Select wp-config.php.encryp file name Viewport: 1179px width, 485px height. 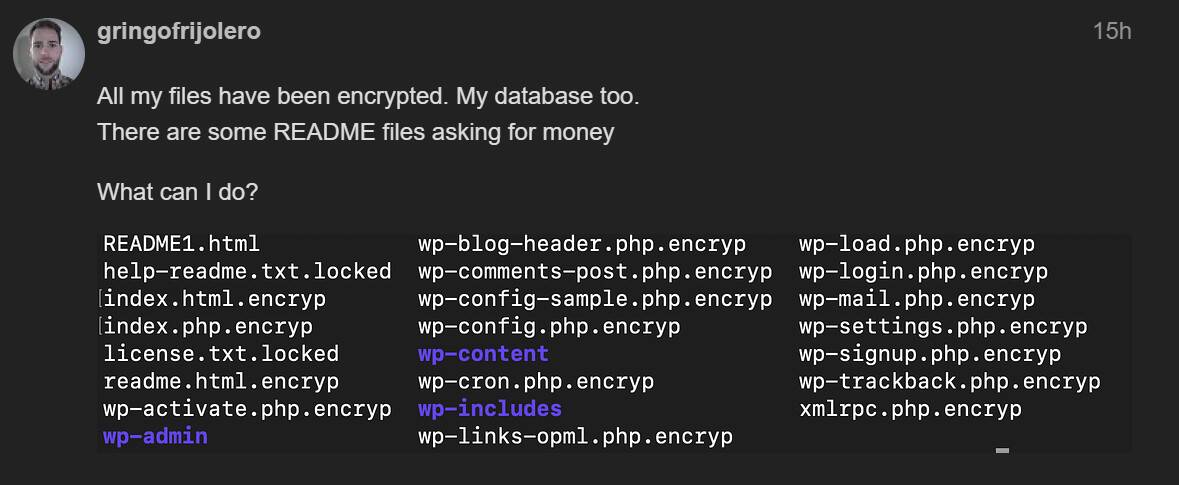coord(549,326)
